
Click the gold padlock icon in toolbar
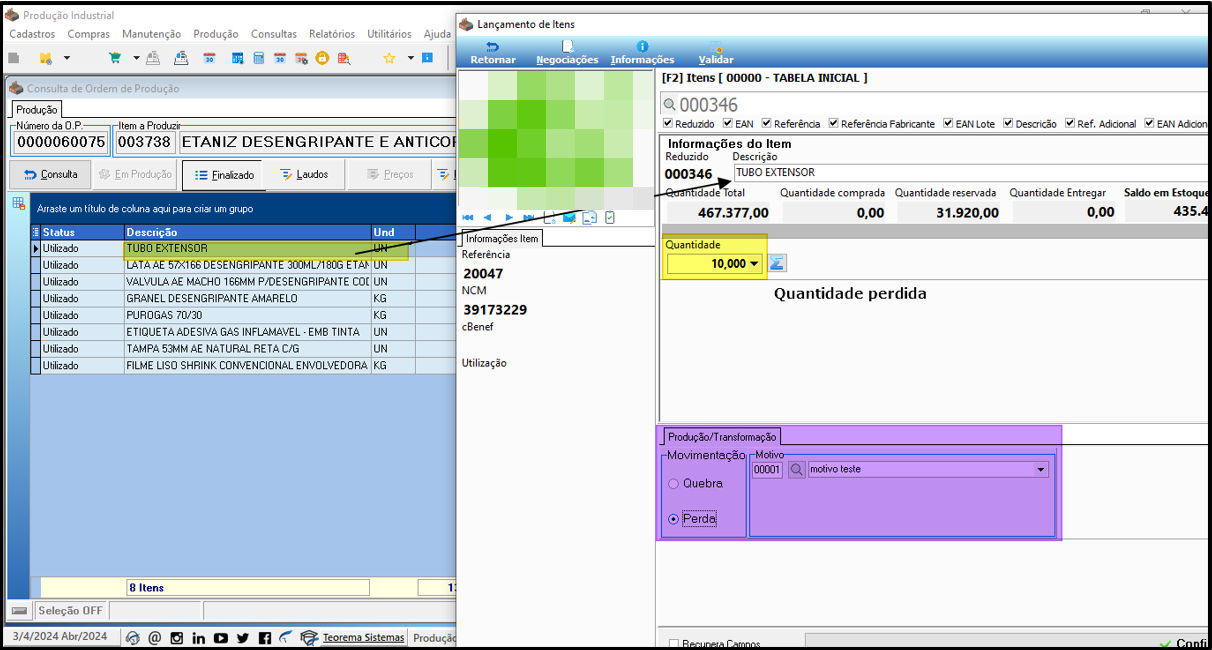coord(323,59)
